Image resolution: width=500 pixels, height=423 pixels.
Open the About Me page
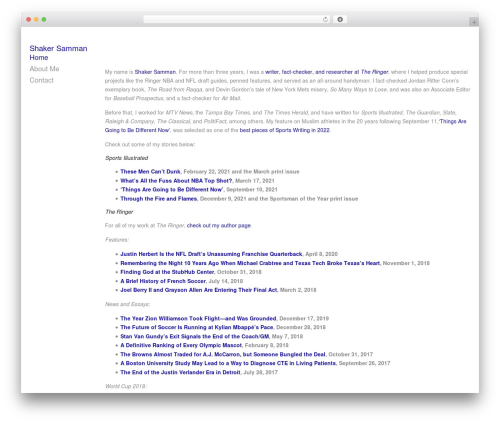[x=44, y=69]
